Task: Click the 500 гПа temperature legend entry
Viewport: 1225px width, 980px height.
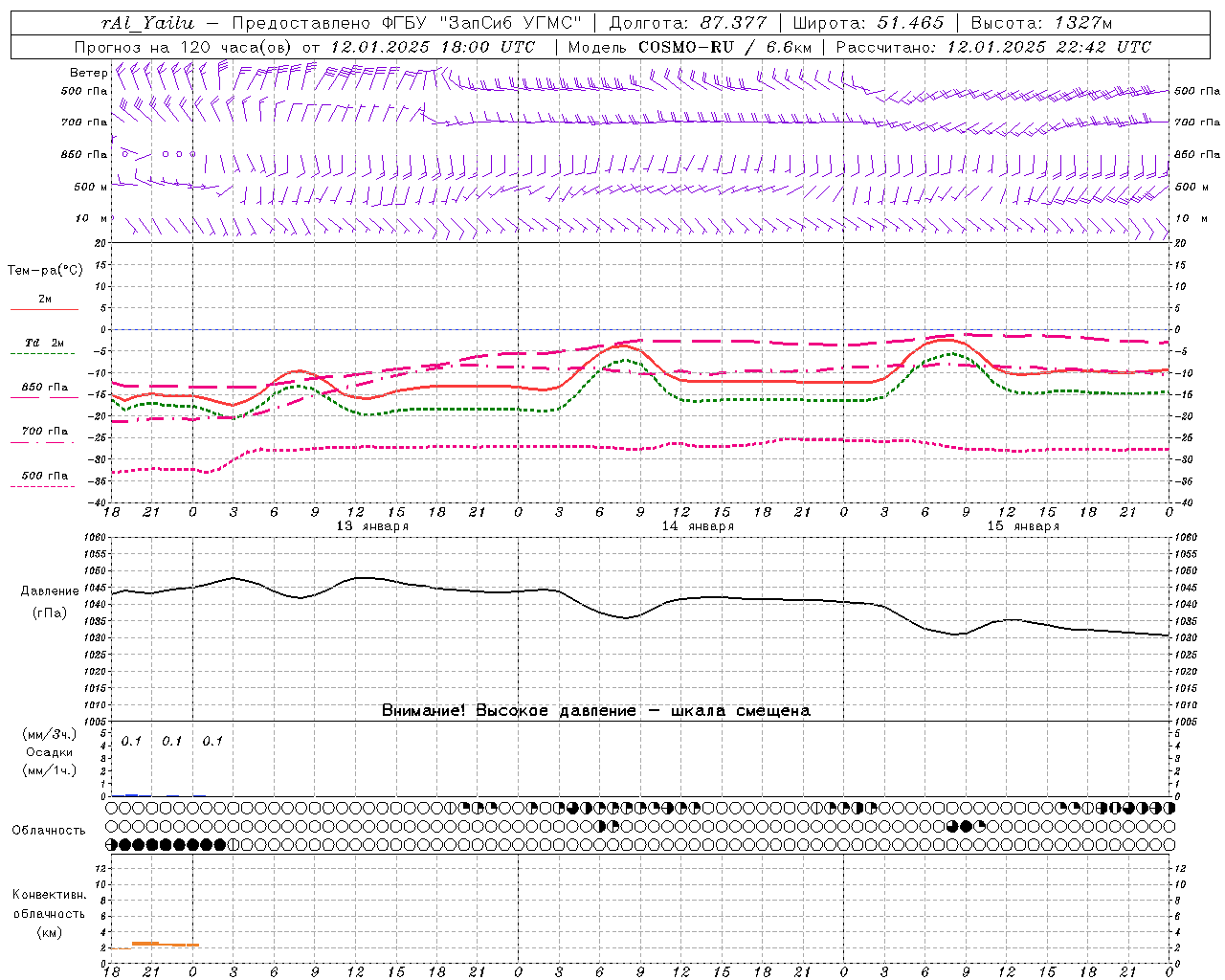Action: click(45, 476)
